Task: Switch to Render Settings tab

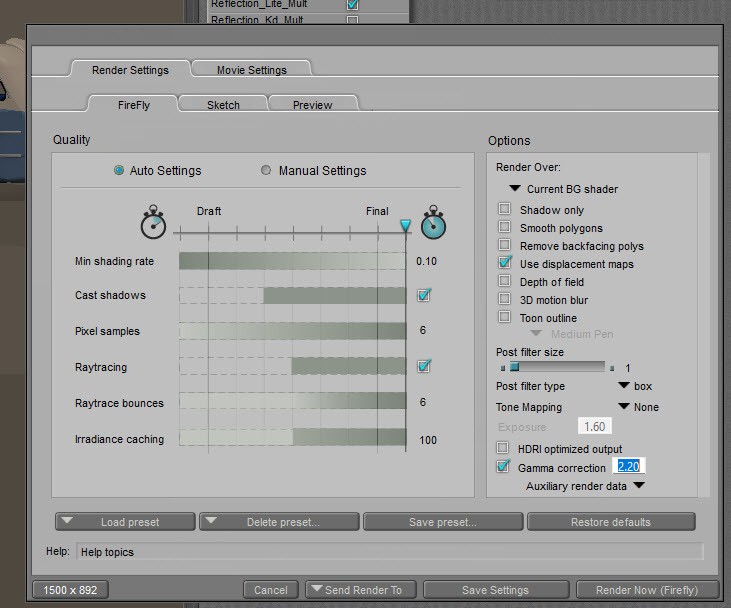Action: [x=130, y=69]
